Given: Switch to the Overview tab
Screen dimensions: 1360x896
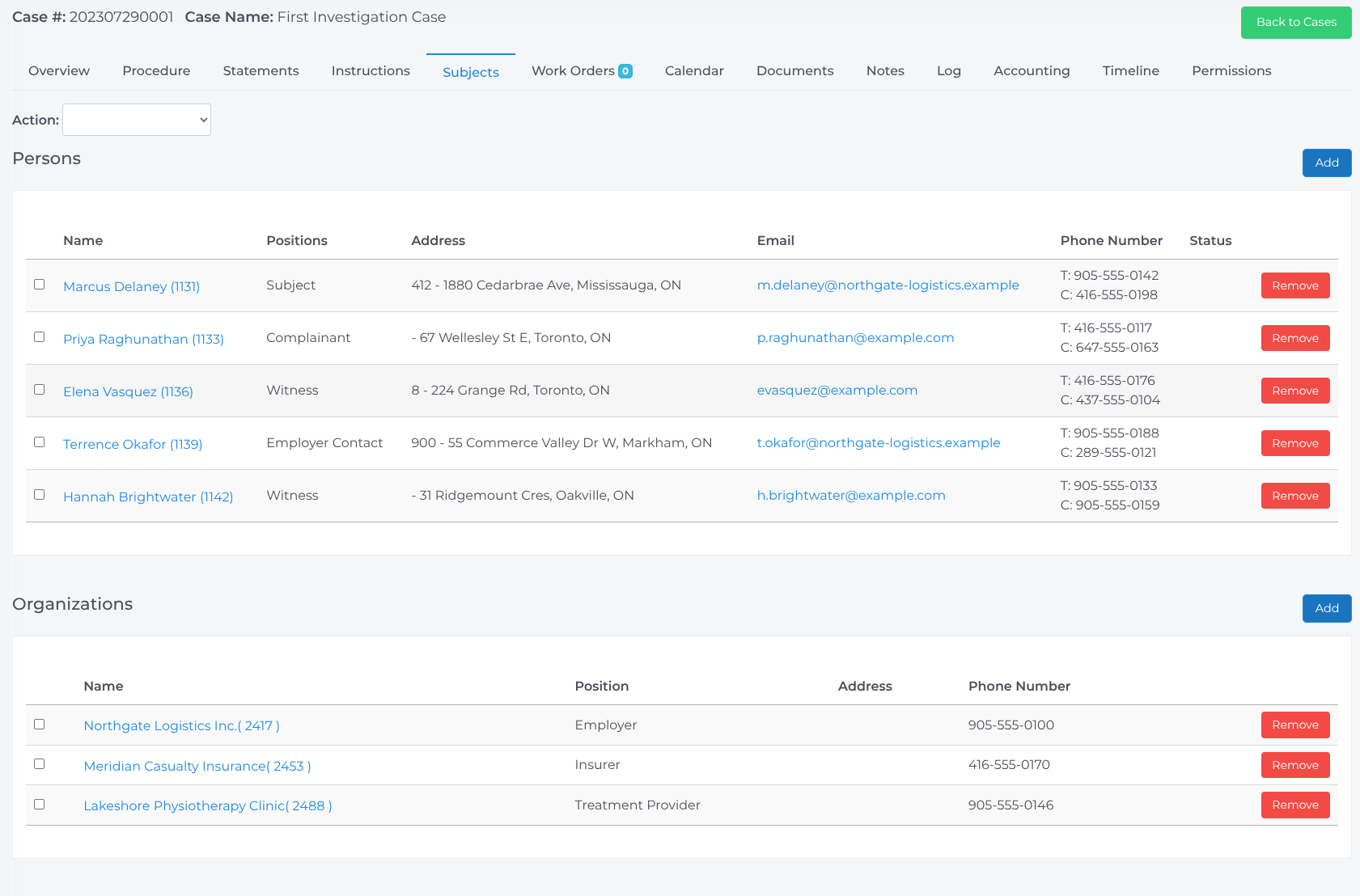Looking at the screenshot, I should 59,71.
